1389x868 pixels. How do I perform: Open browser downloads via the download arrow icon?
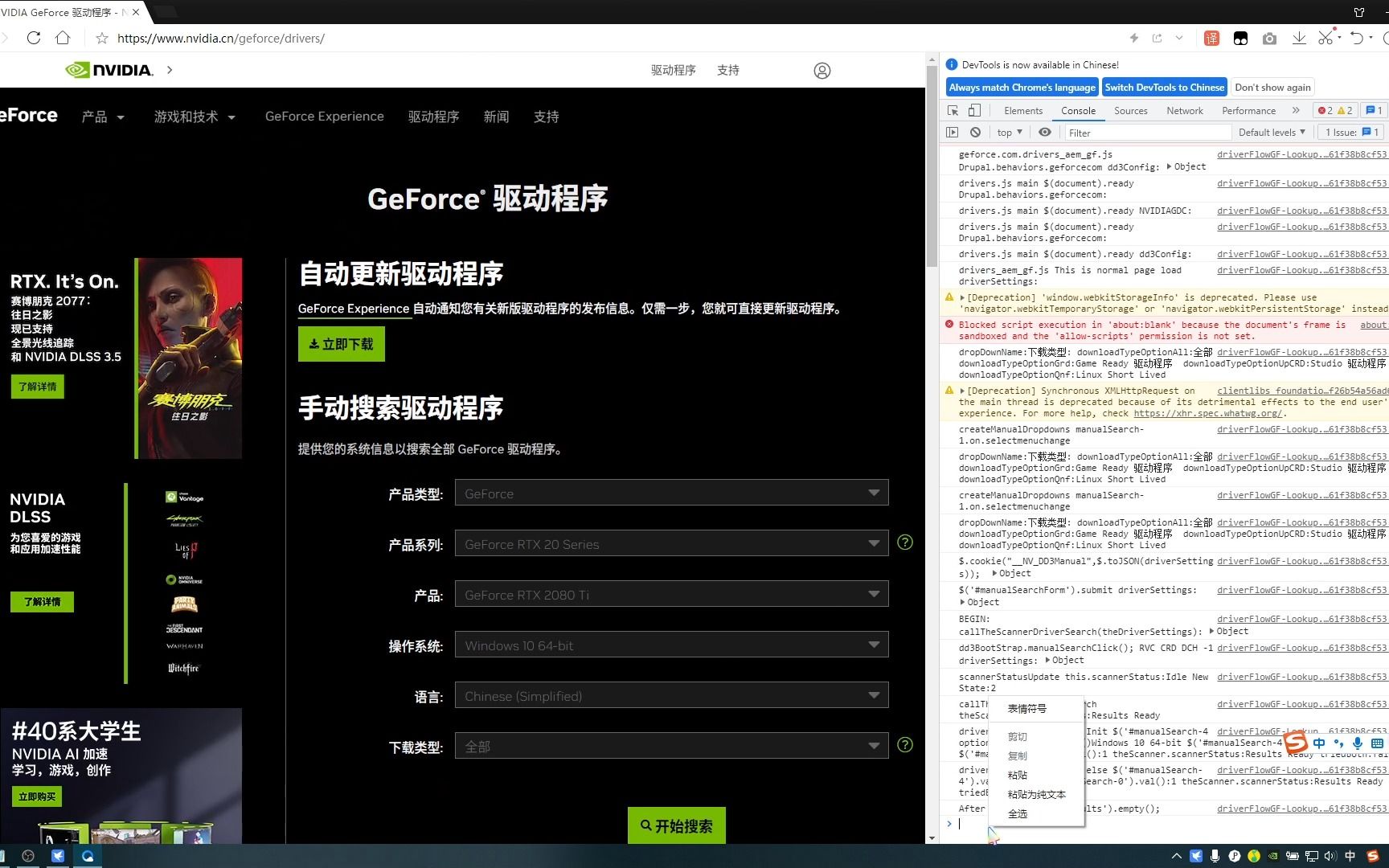(1299, 38)
